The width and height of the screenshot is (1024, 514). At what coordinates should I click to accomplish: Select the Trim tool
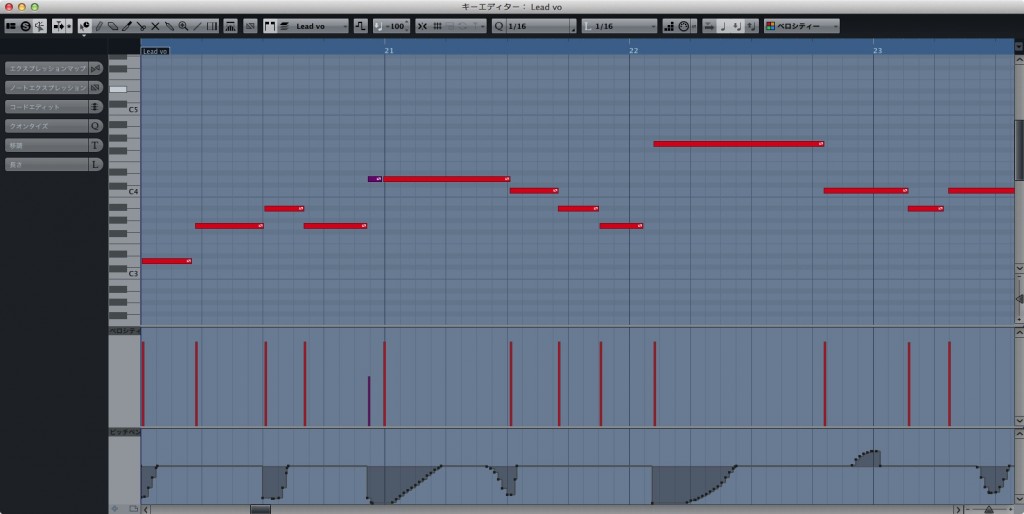point(127,26)
